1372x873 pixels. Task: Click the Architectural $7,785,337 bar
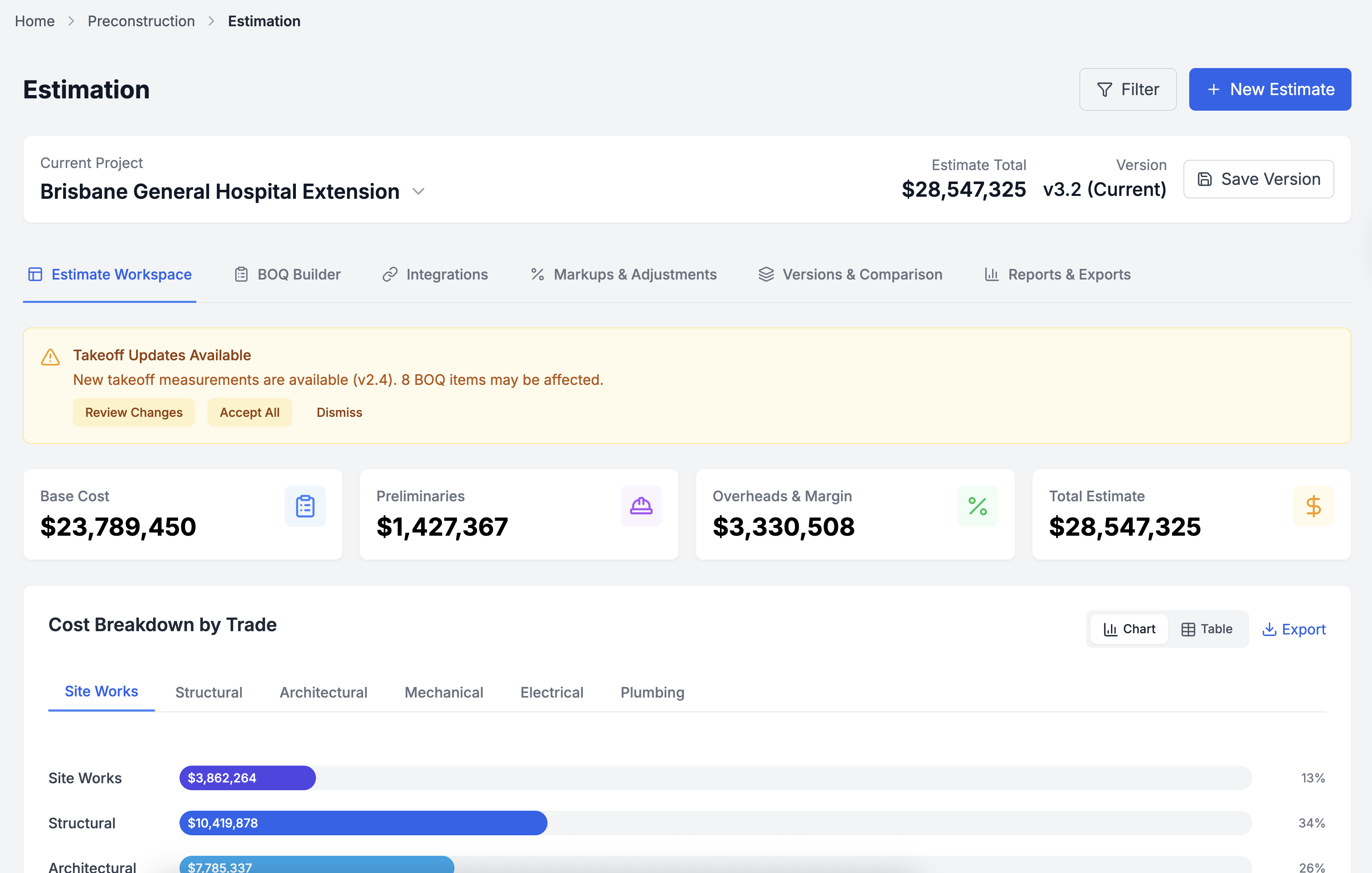click(x=316, y=864)
